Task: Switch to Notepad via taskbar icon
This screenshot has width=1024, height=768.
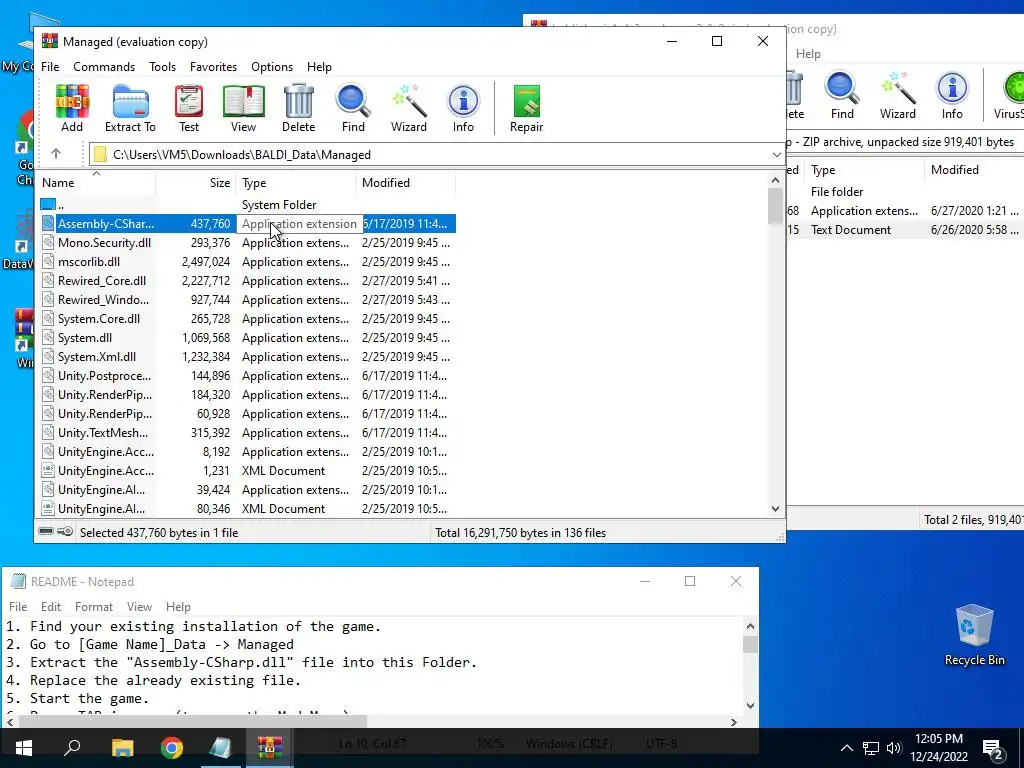Action: (220, 748)
